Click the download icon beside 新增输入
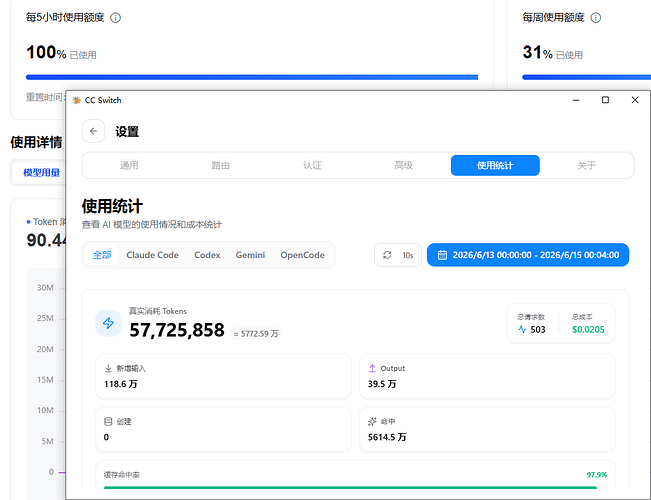Image resolution: width=651 pixels, height=500 pixels. pos(108,368)
